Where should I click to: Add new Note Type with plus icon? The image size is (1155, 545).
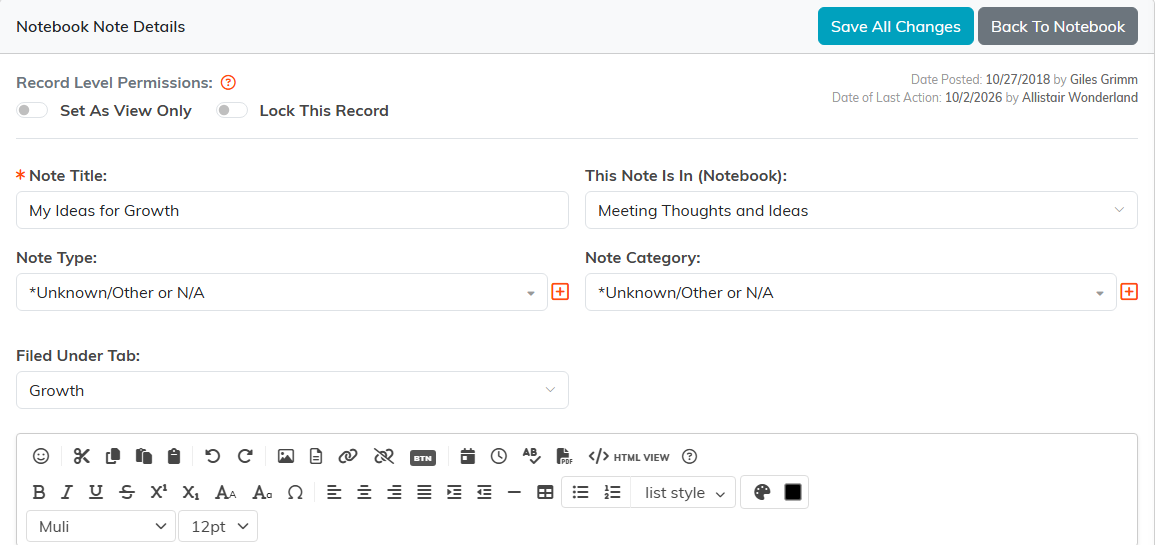(x=561, y=292)
